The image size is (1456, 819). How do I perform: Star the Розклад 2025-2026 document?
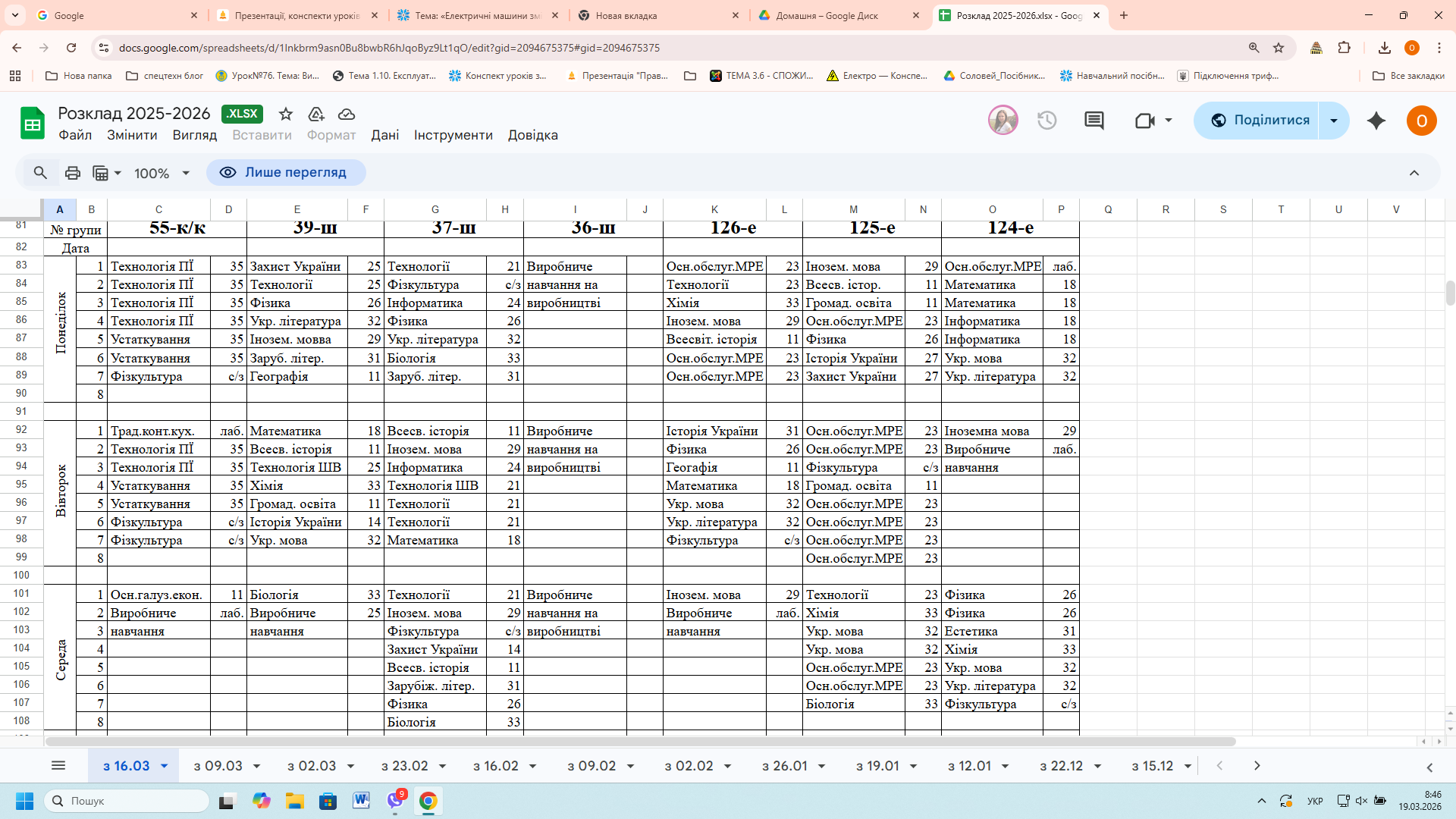coord(285,114)
